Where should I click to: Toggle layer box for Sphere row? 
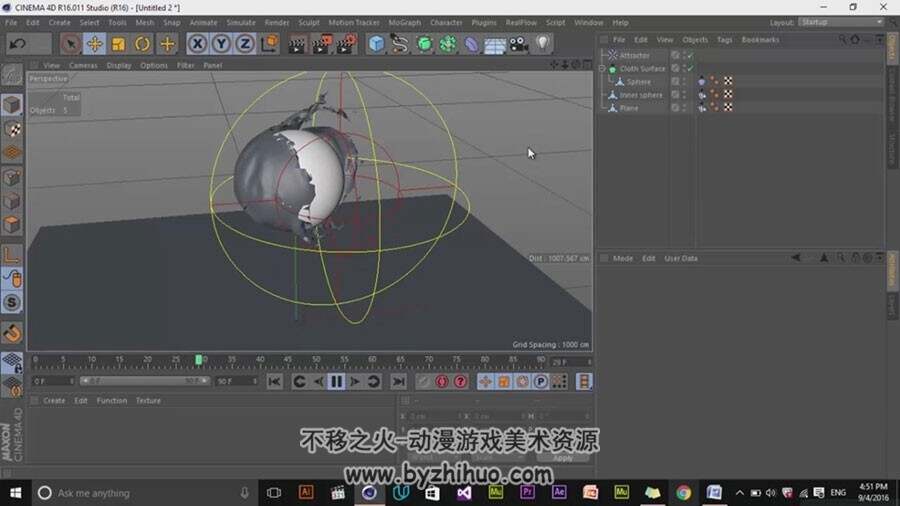[676, 81]
